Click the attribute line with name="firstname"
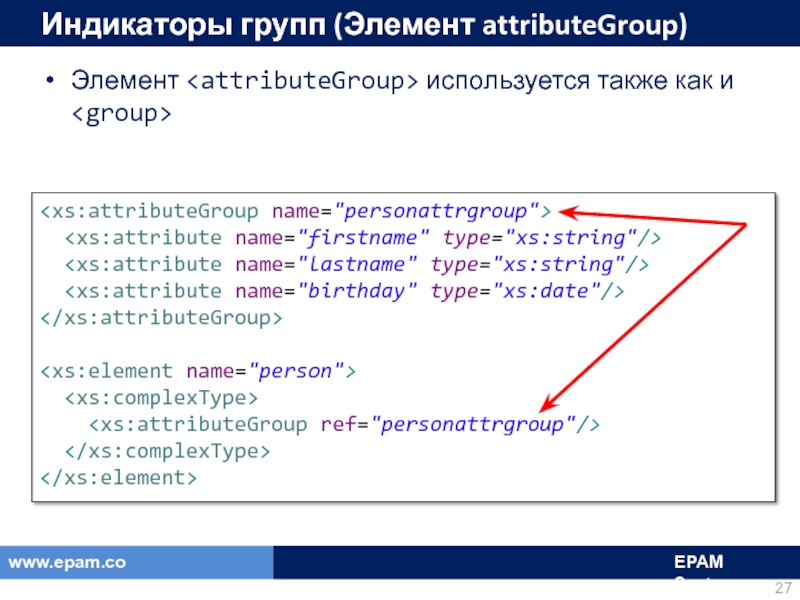The width and height of the screenshot is (800, 600). (x=363, y=238)
